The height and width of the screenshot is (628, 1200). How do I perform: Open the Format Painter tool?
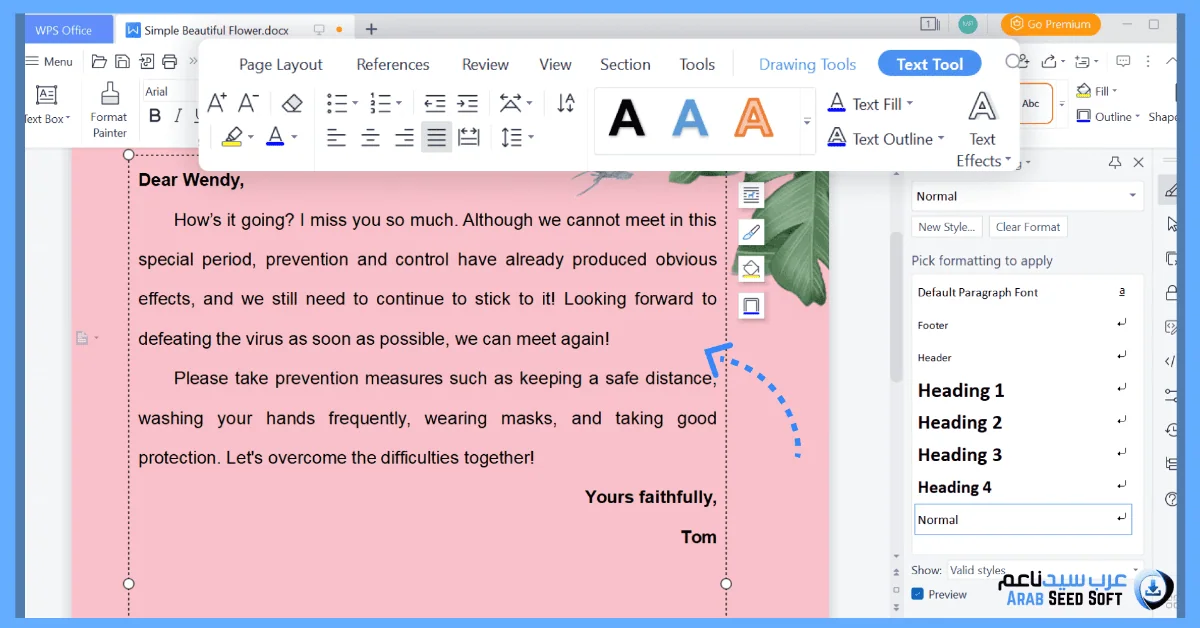click(108, 105)
